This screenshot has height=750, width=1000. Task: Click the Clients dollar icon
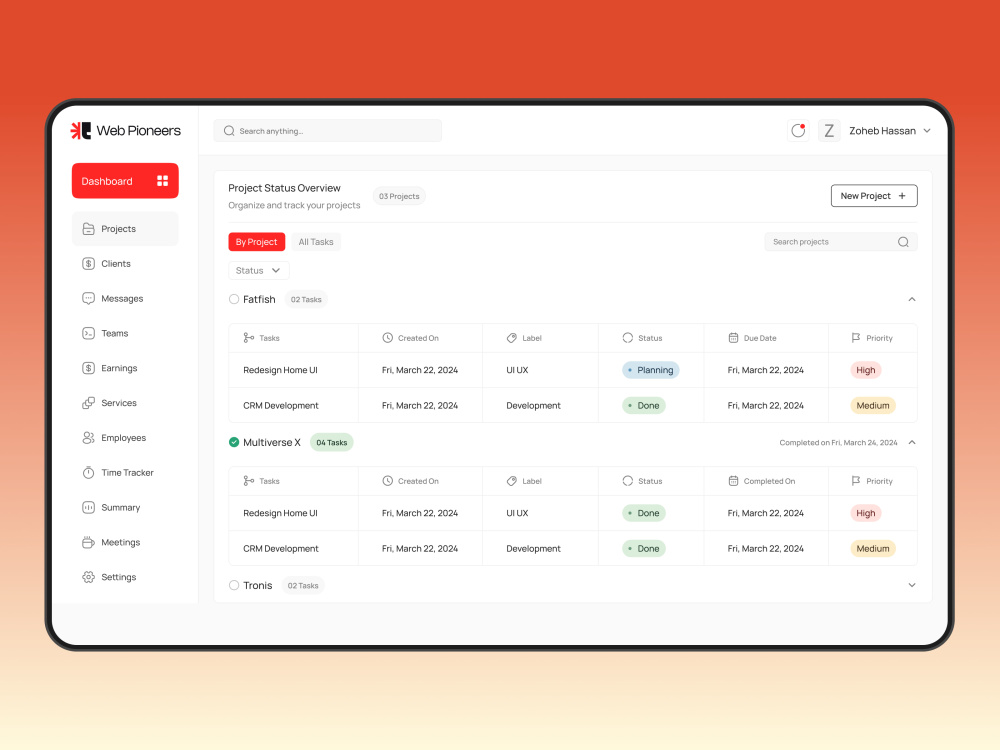pos(89,263)
